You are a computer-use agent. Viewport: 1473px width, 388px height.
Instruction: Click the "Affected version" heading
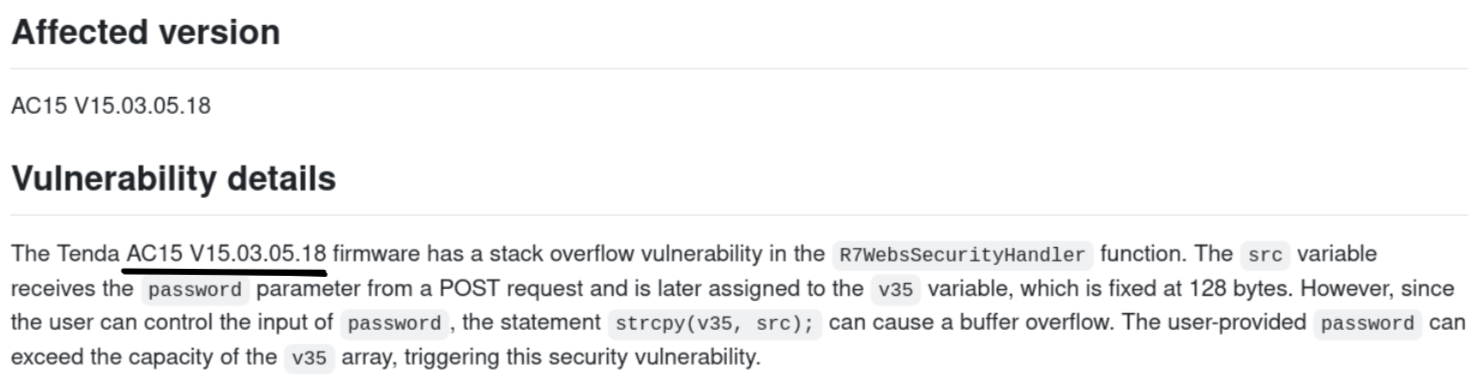click(x=146, y=32)
